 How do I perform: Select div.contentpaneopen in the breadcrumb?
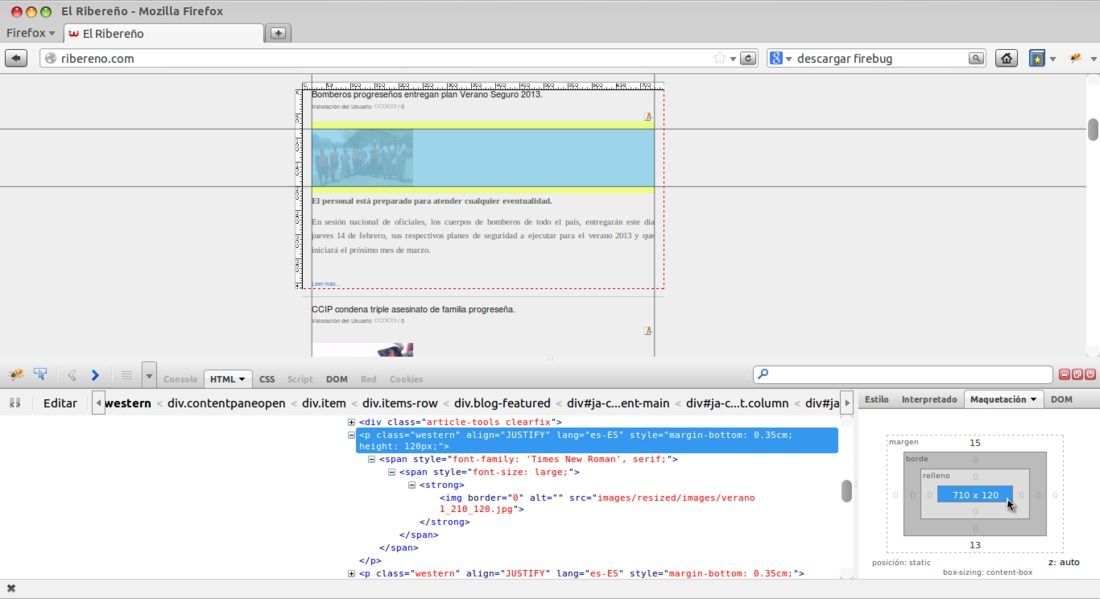(x=226, y=403)
